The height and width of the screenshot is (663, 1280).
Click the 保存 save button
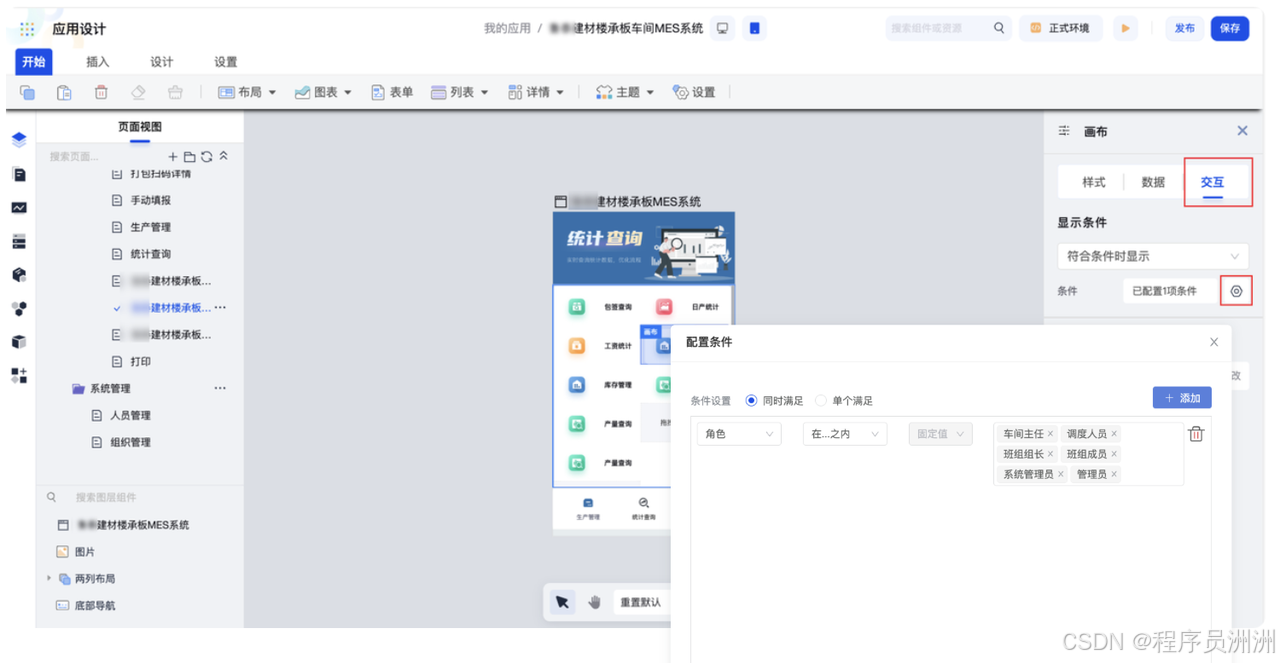tap(1231, 29)
